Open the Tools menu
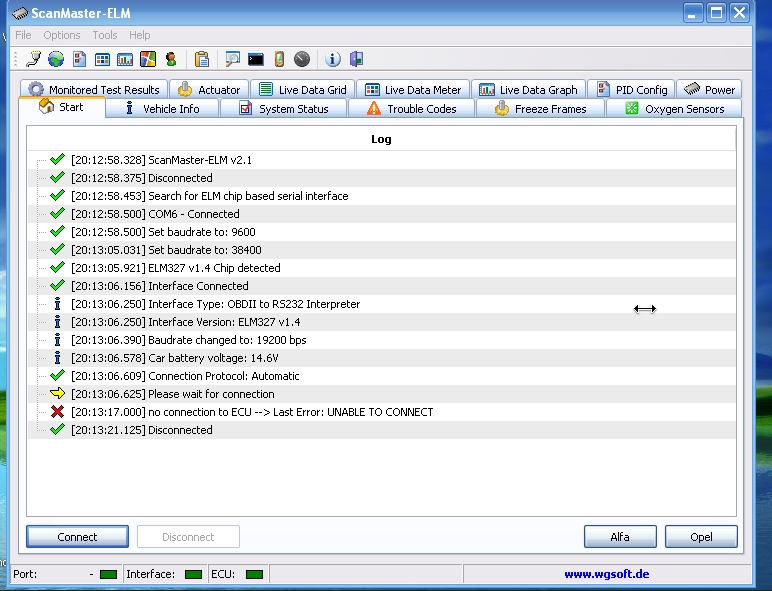The width and height of the screenshot is (772, 591). click(105, 35)
